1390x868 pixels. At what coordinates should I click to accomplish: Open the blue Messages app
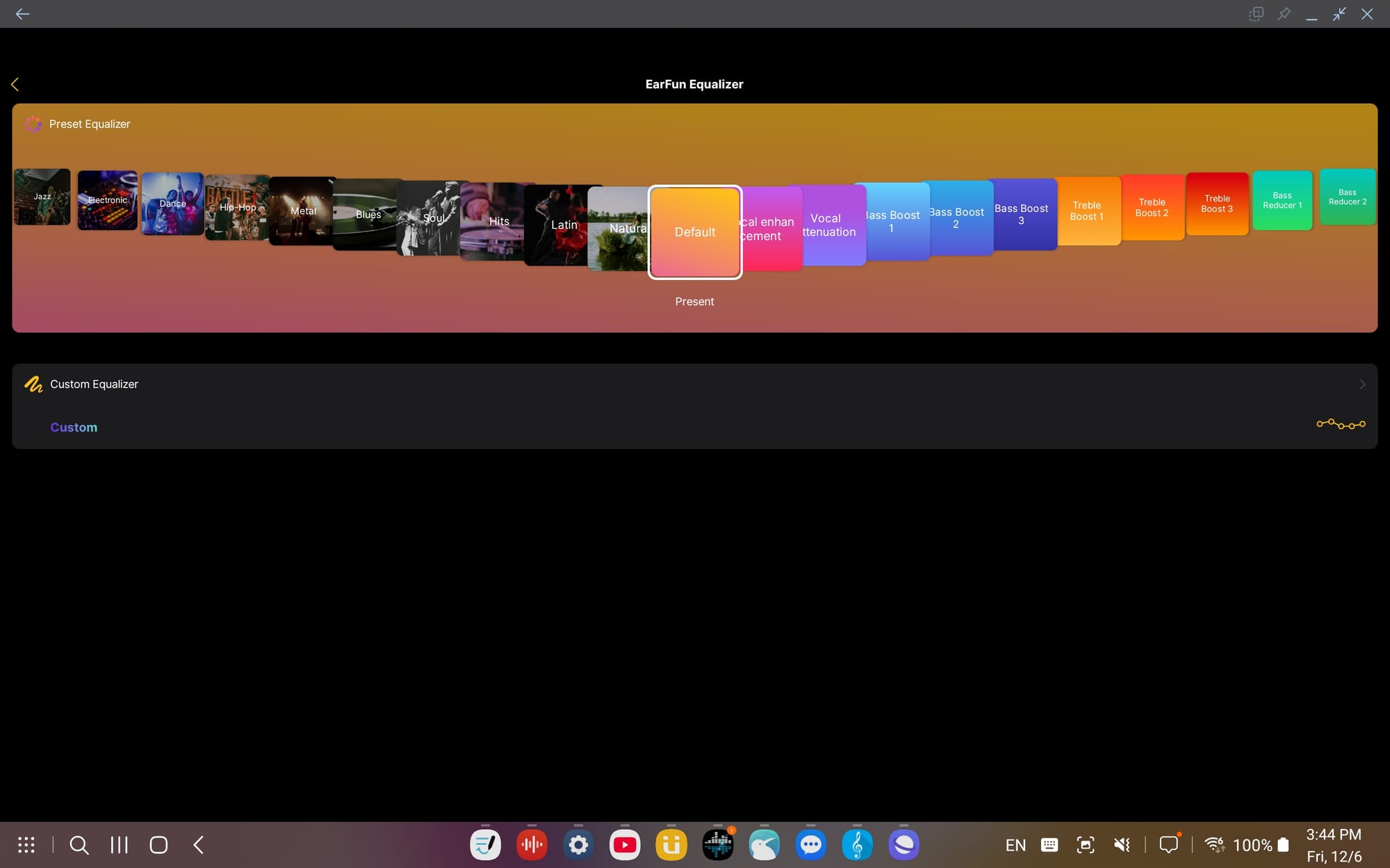point(811,845)
